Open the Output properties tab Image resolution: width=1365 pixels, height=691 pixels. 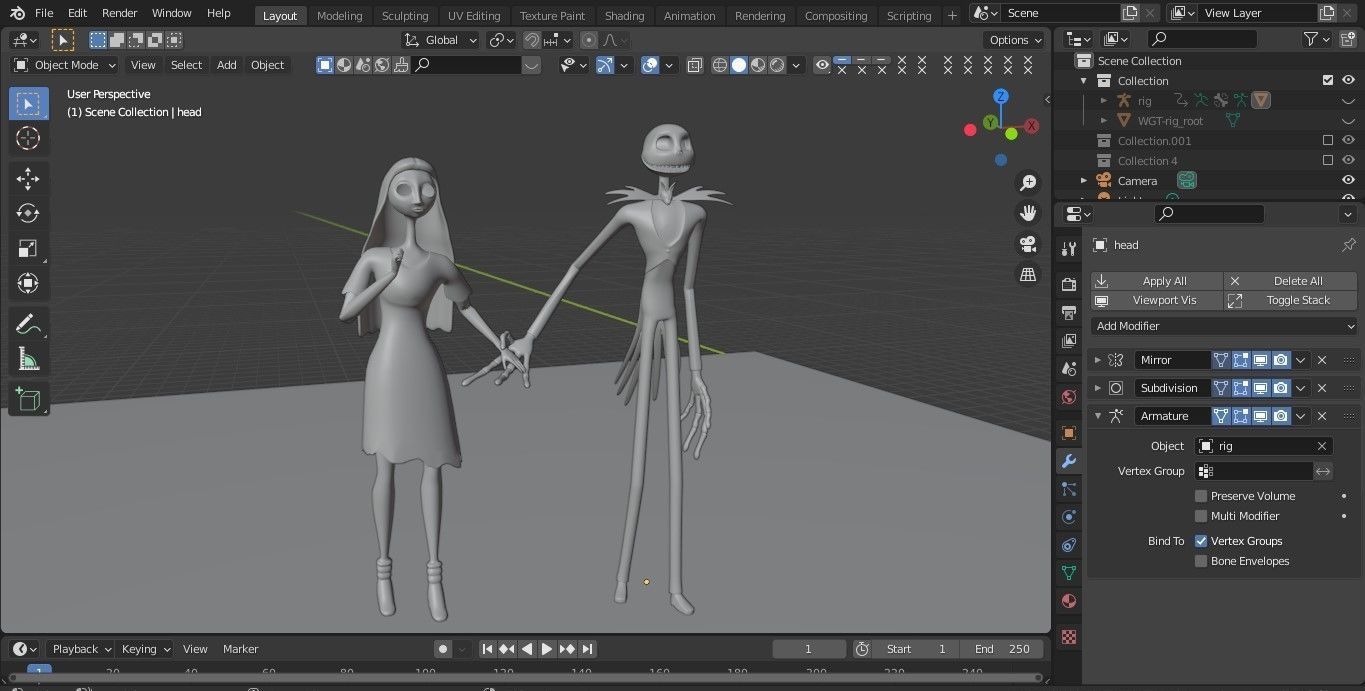(1069, 313)
